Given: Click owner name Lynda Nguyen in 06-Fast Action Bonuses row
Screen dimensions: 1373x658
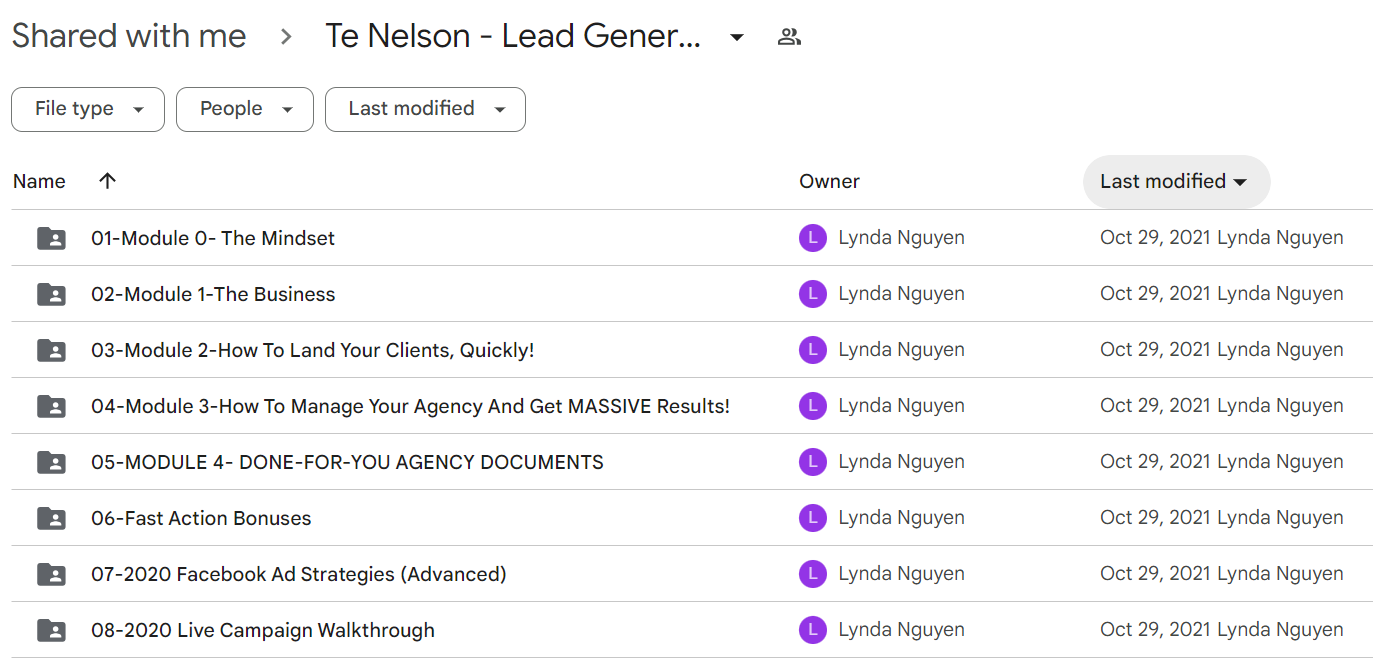Looking at the screenshot, I should pos(901,518).
